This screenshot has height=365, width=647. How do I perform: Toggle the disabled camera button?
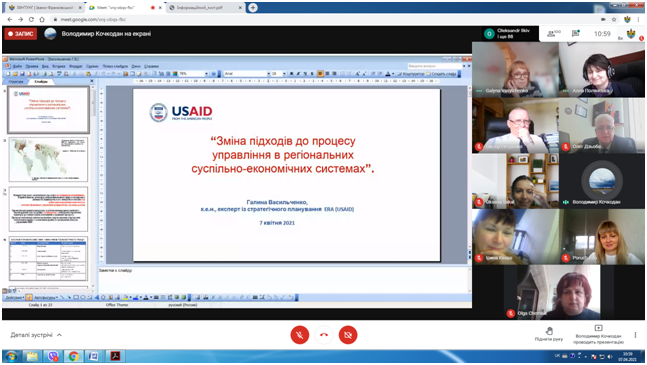click(348, 335)
